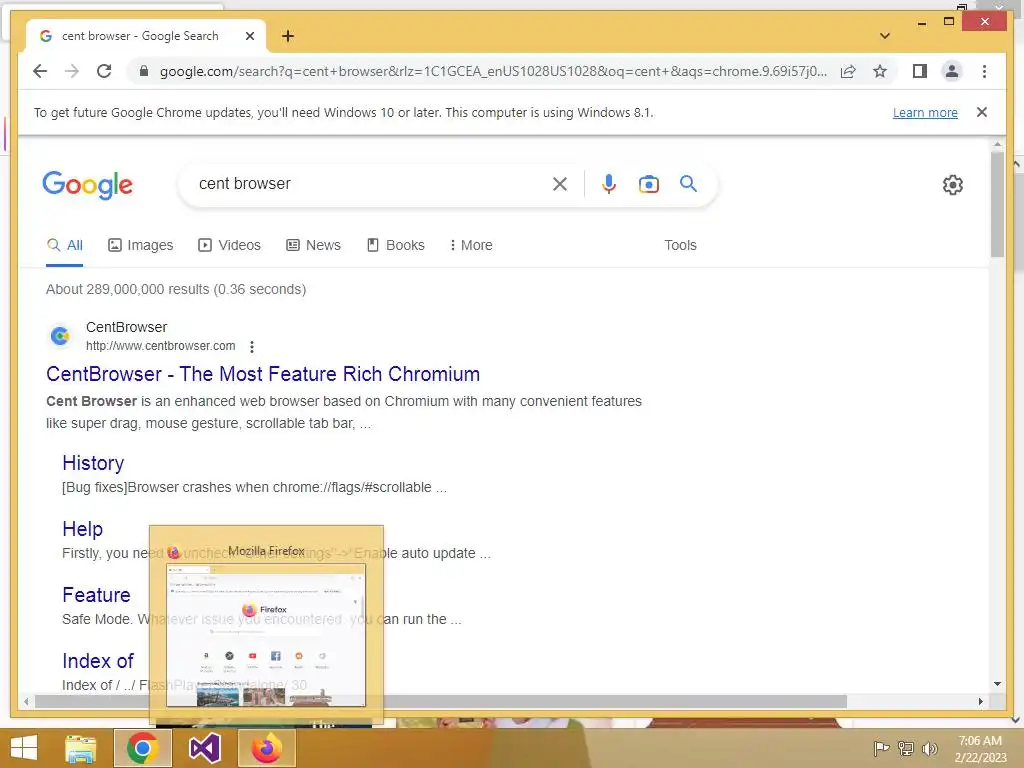Open a new tab with plus button
This screenshot has width=1024, height=768.
pyautogui.click(x=288, y=36)
